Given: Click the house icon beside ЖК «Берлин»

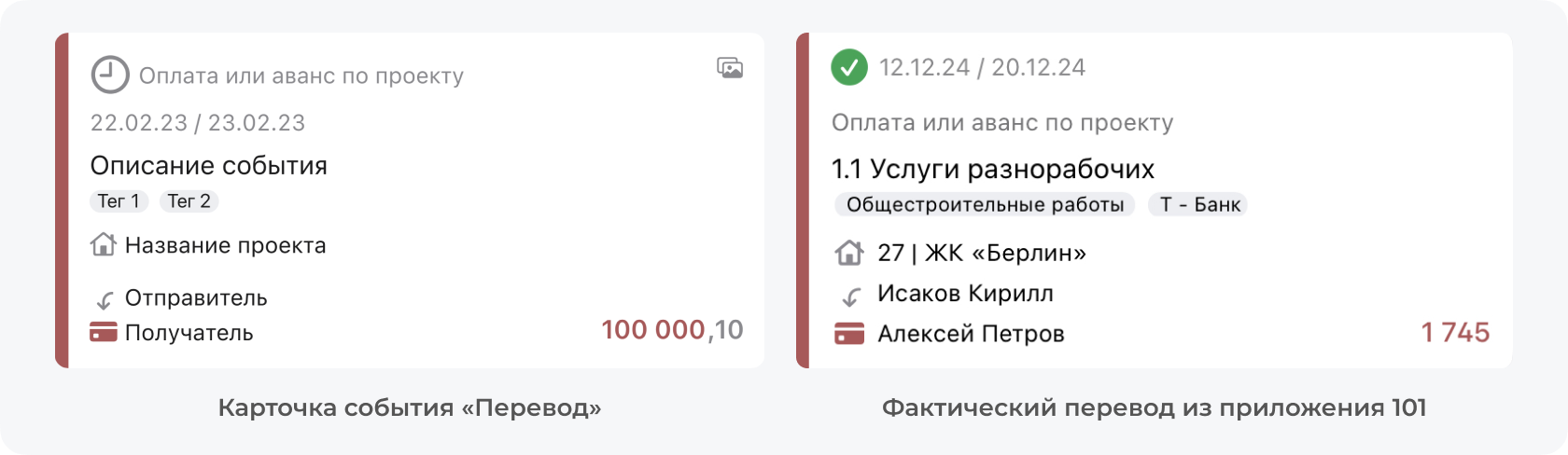Looking at the screenshot, I should pyautogui.click(x=848, y=253).
